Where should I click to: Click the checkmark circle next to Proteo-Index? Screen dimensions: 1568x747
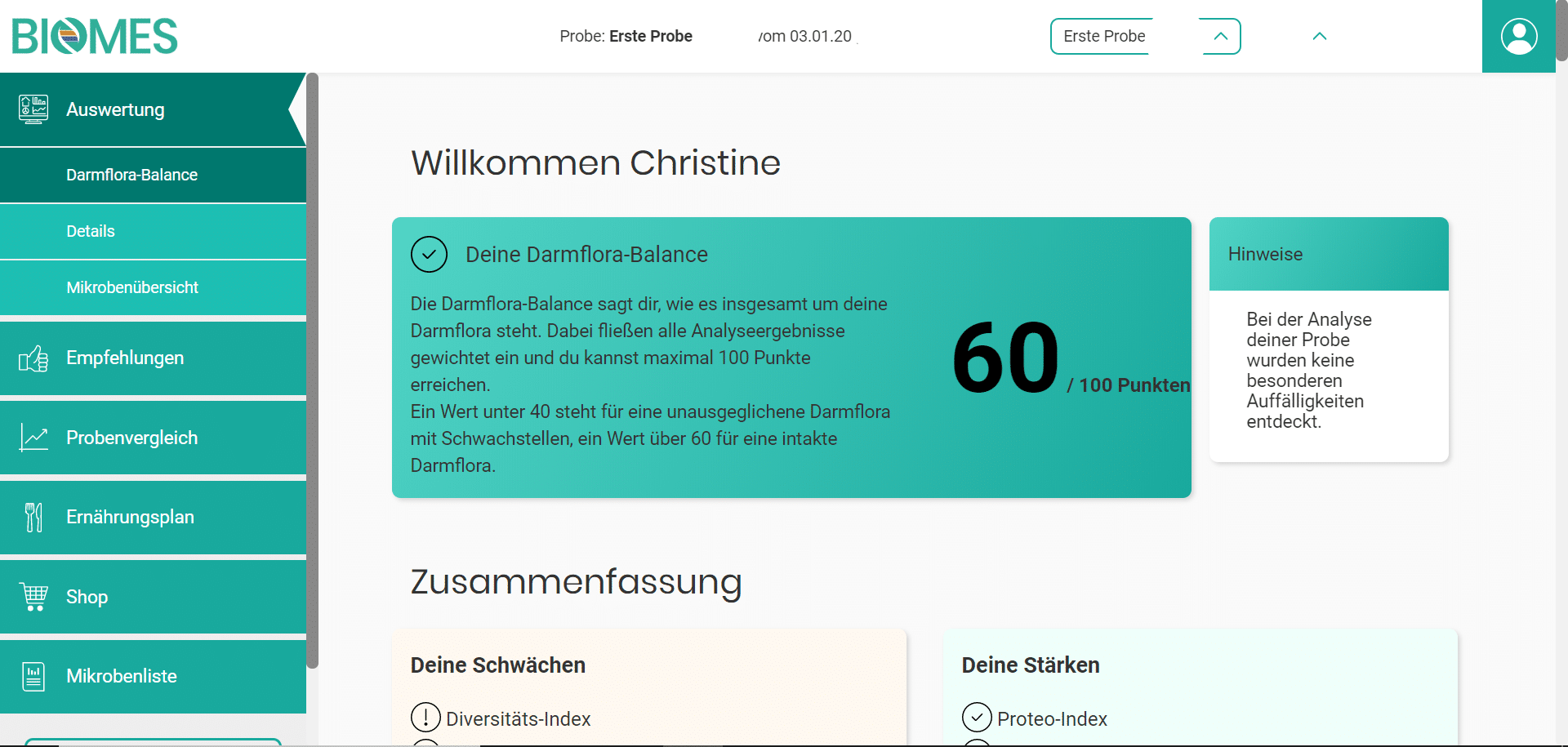tap(977, 718)
